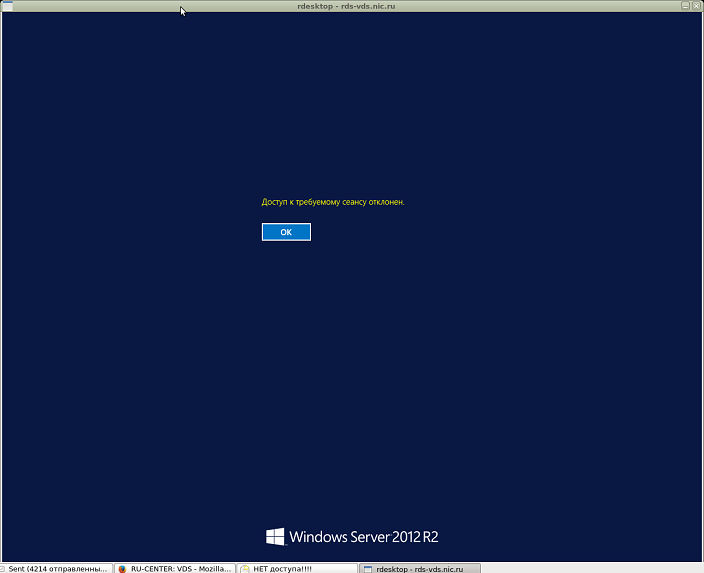
Task: Click the mail icon beside Sent in the taskbar
Action: point(4,567)
